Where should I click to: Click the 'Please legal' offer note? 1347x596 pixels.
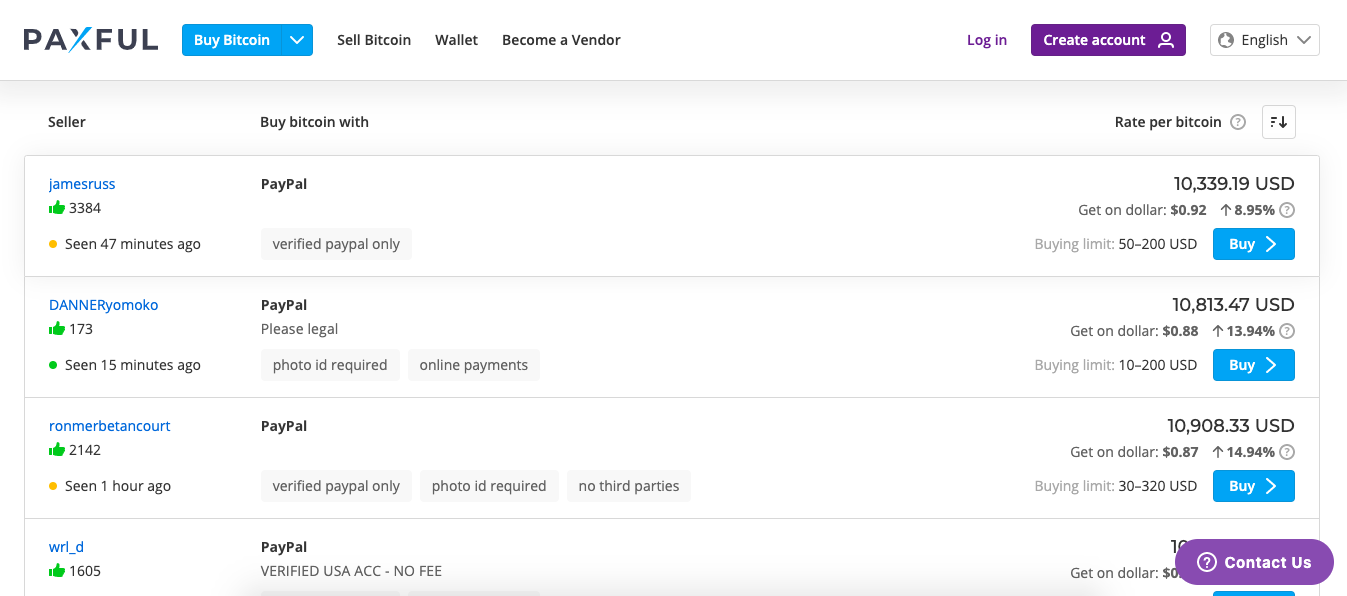300,329
